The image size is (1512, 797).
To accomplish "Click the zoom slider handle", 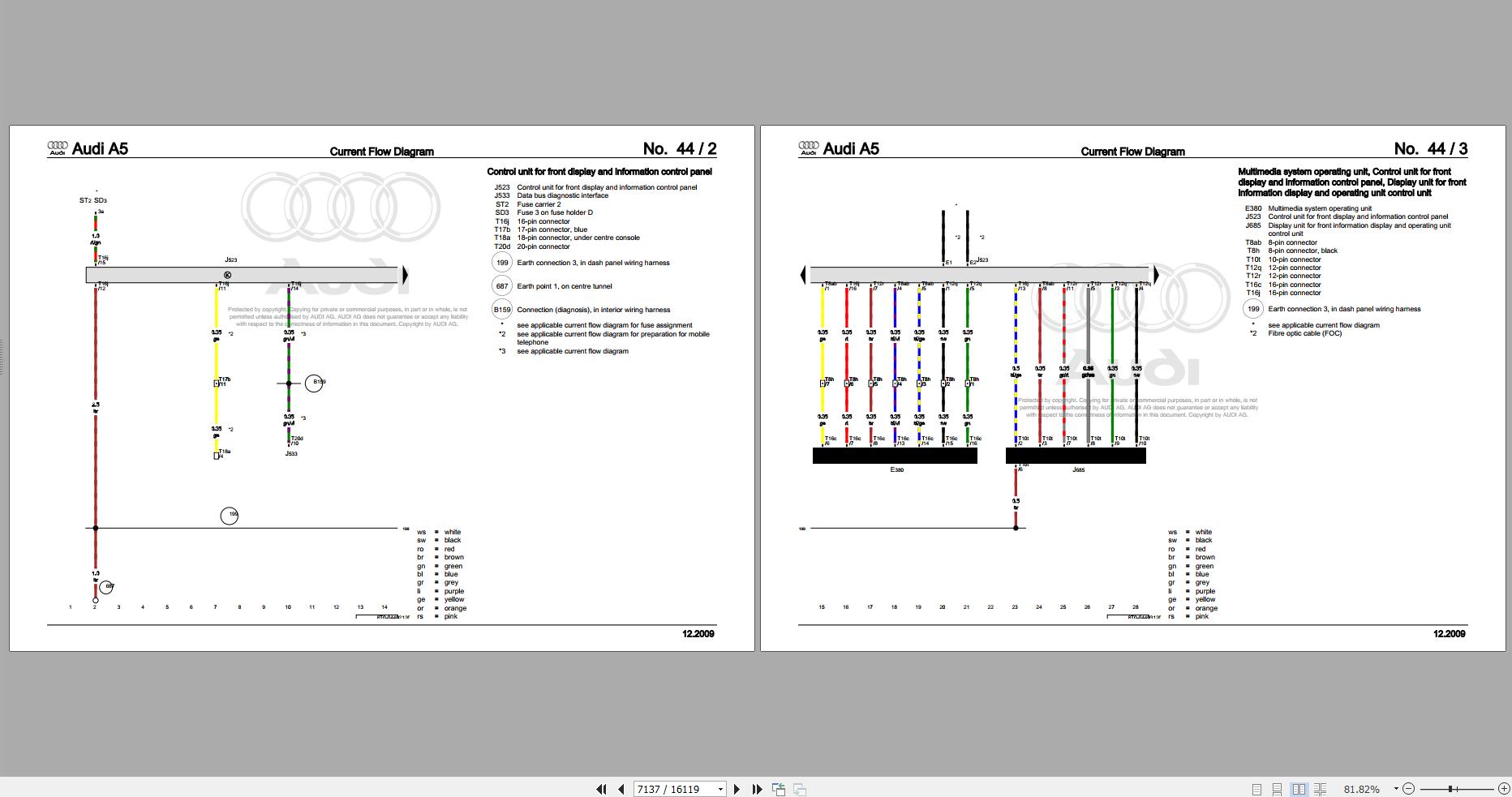I will coord(1451,788).
